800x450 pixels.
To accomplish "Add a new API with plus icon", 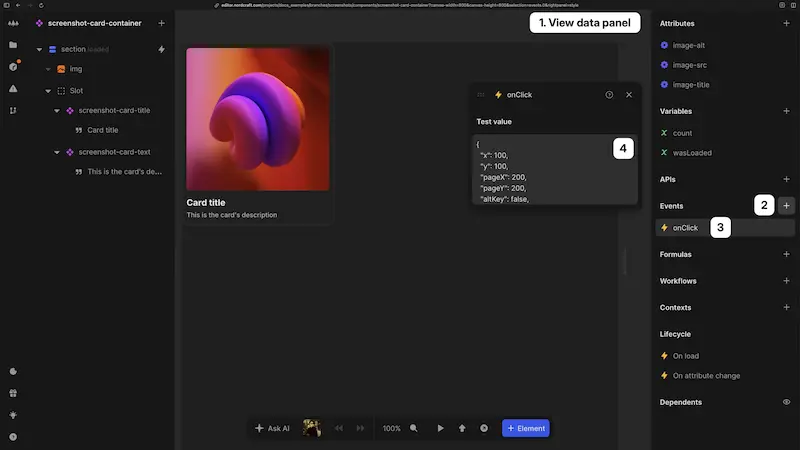I will [x=786, y=179].
